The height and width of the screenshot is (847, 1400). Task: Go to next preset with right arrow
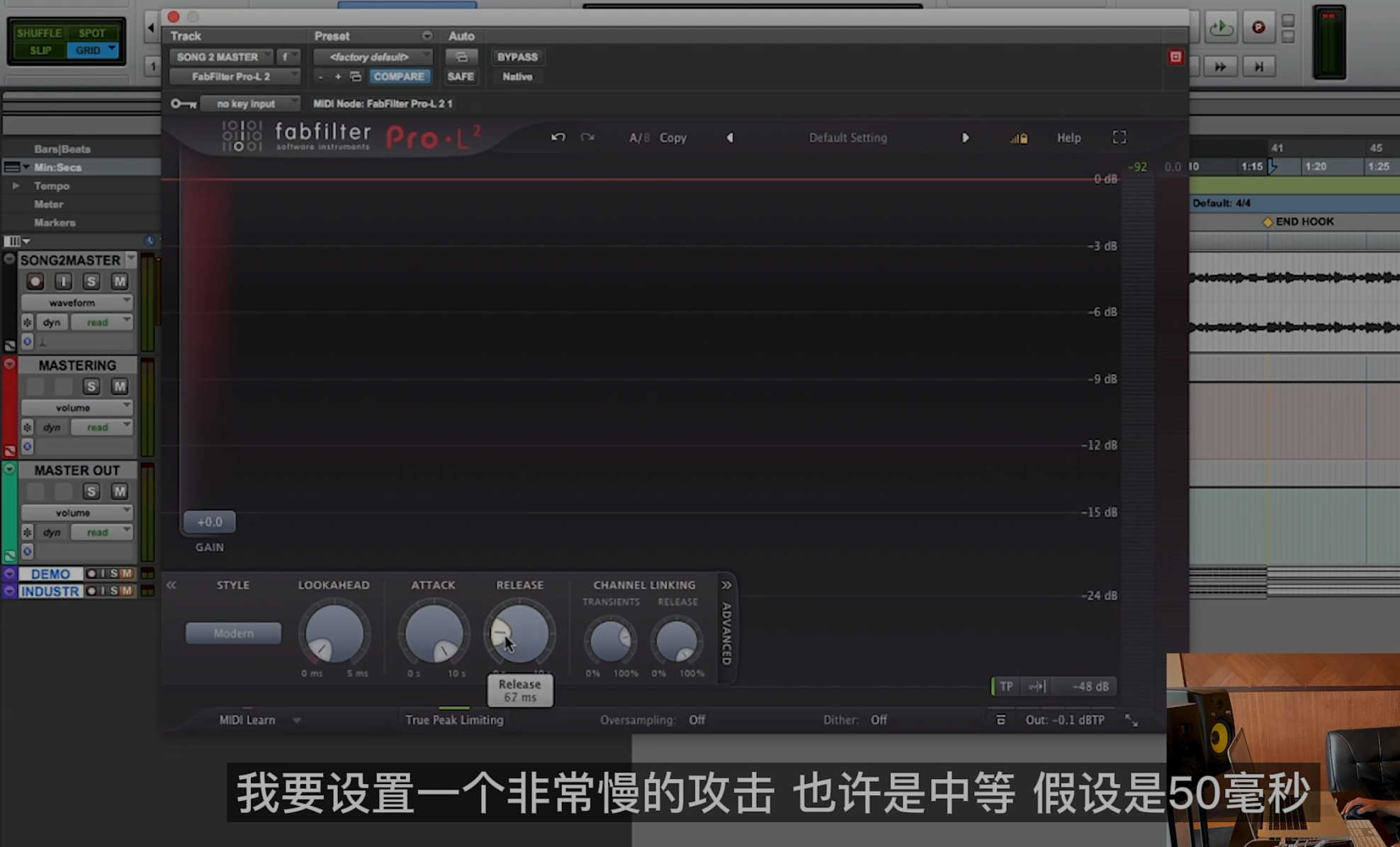[x=965, y=137]
